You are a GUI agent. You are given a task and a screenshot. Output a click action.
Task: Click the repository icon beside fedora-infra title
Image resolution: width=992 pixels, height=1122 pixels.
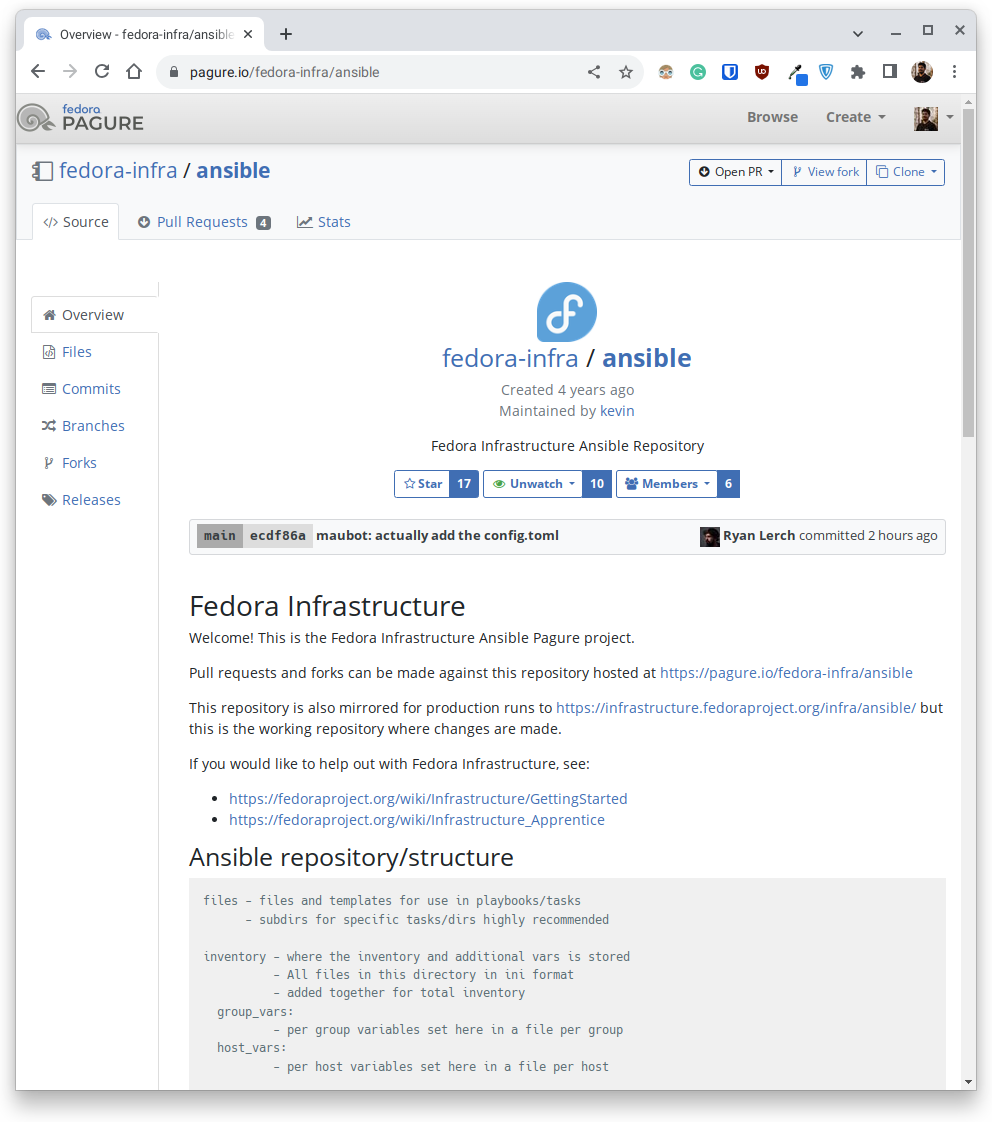tap(42, 171)
